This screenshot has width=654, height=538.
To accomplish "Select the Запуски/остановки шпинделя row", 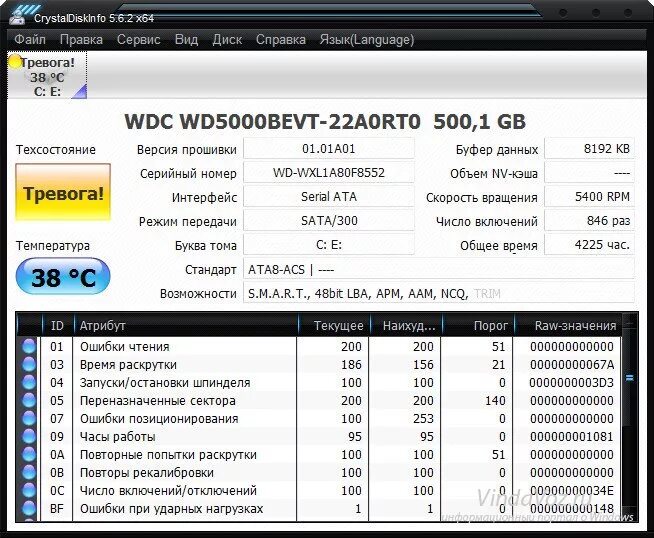I will 319,382.
